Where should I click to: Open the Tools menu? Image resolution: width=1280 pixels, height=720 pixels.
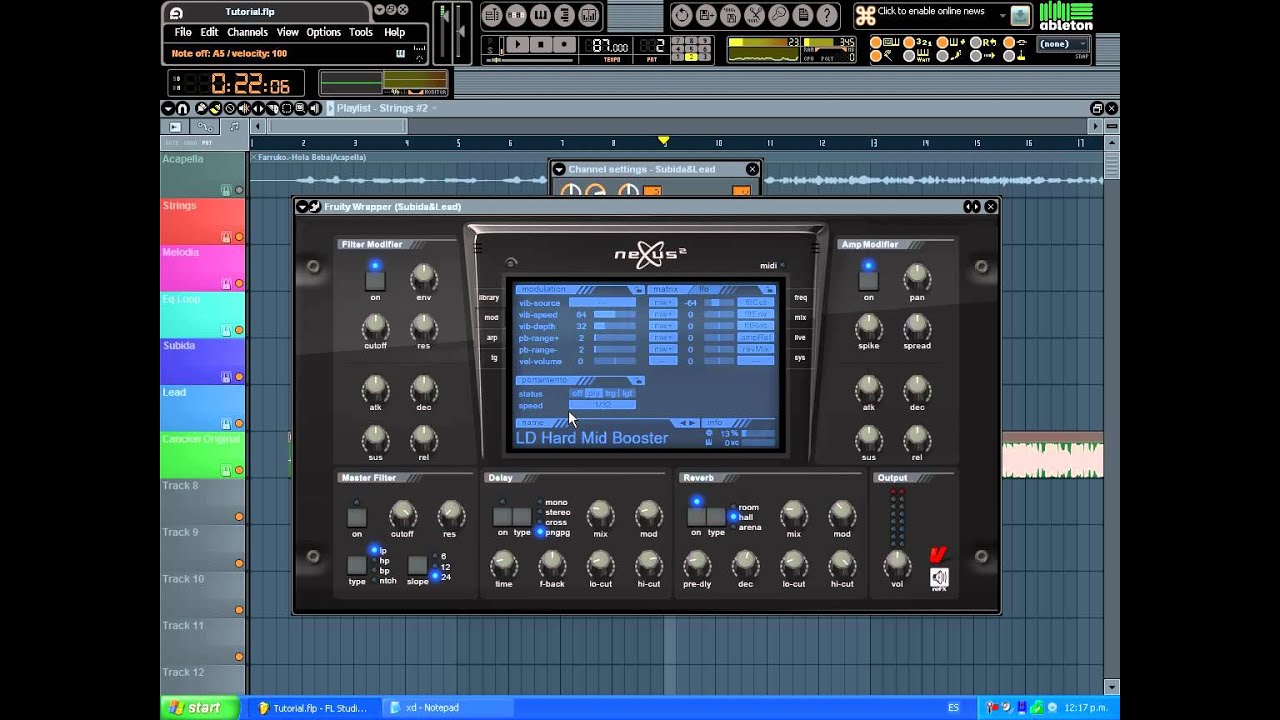[x=361, y=32]
